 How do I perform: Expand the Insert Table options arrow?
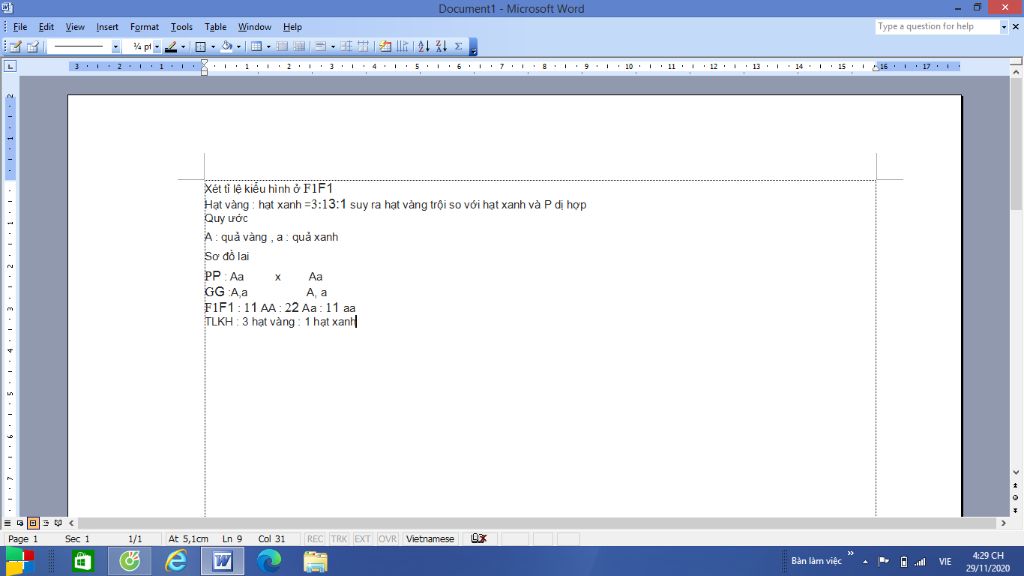pyautogui.click(x=268, y=46)
